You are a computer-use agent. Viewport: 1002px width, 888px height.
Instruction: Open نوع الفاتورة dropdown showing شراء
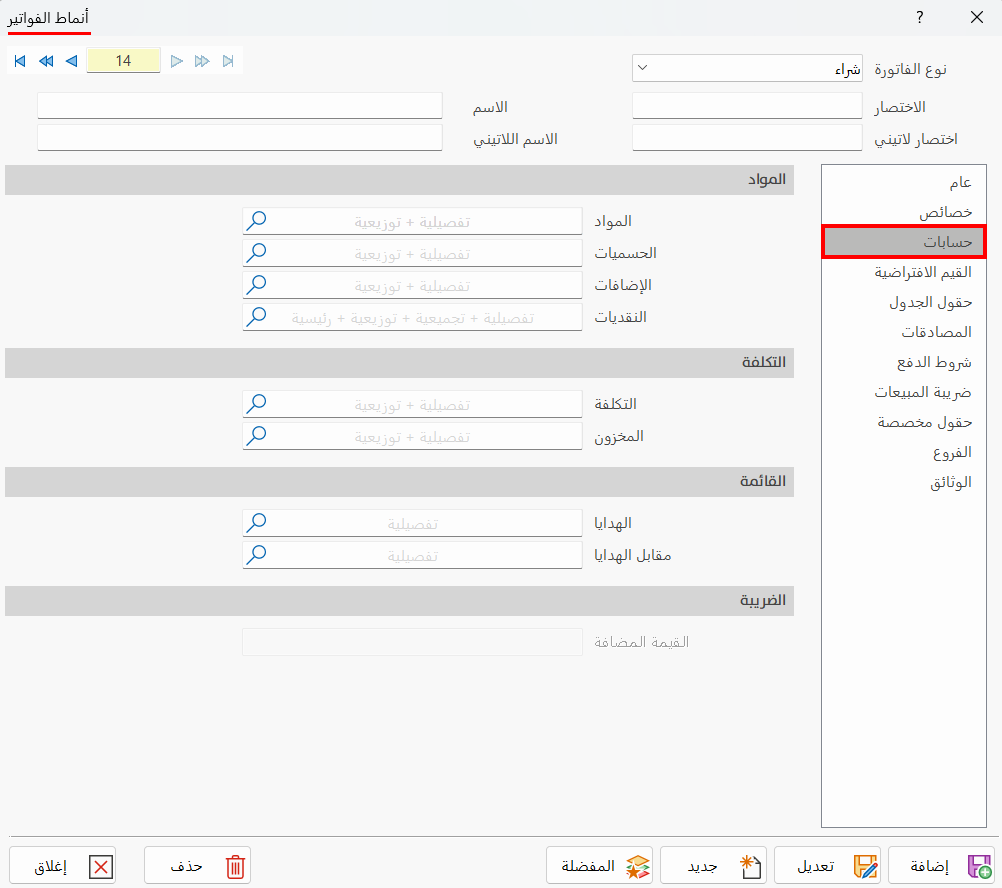pos(747,68)
